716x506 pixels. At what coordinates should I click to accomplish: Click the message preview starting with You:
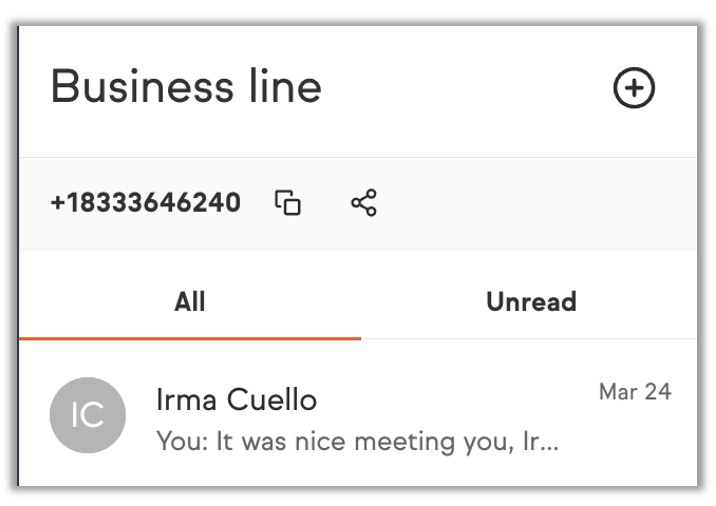click(x=357, y=440)
